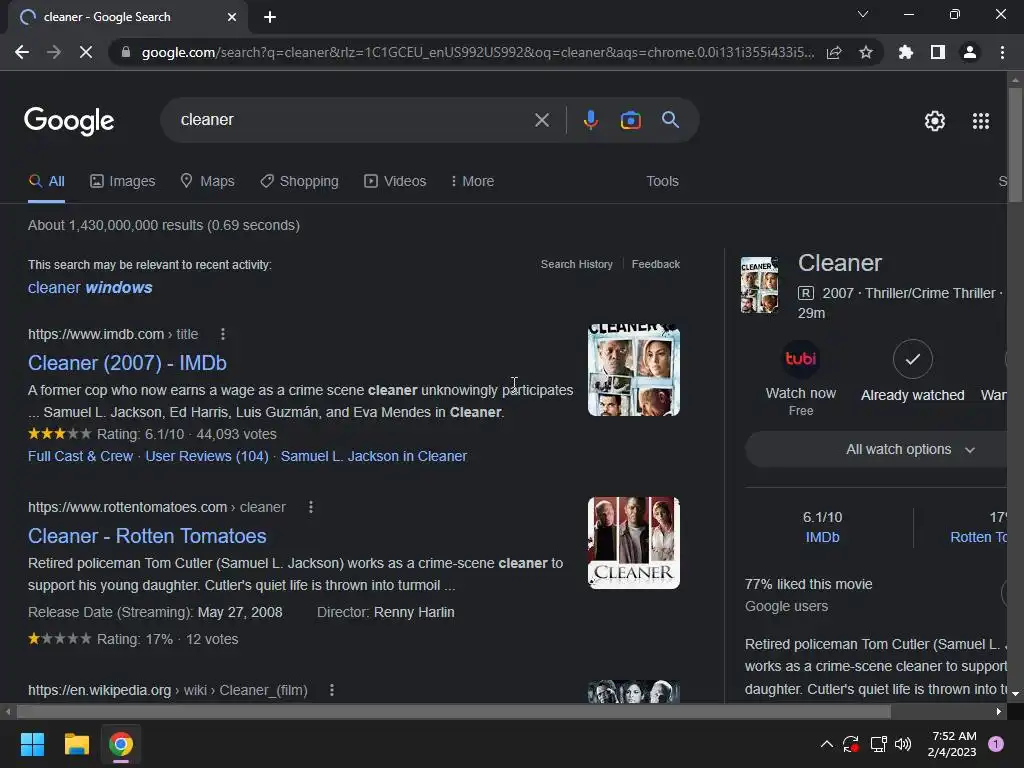Open the Rotten Tomatoes poster thumbnail
Image resolution: width=1024 pixels, height=768 pixels.
pos(633,543)
